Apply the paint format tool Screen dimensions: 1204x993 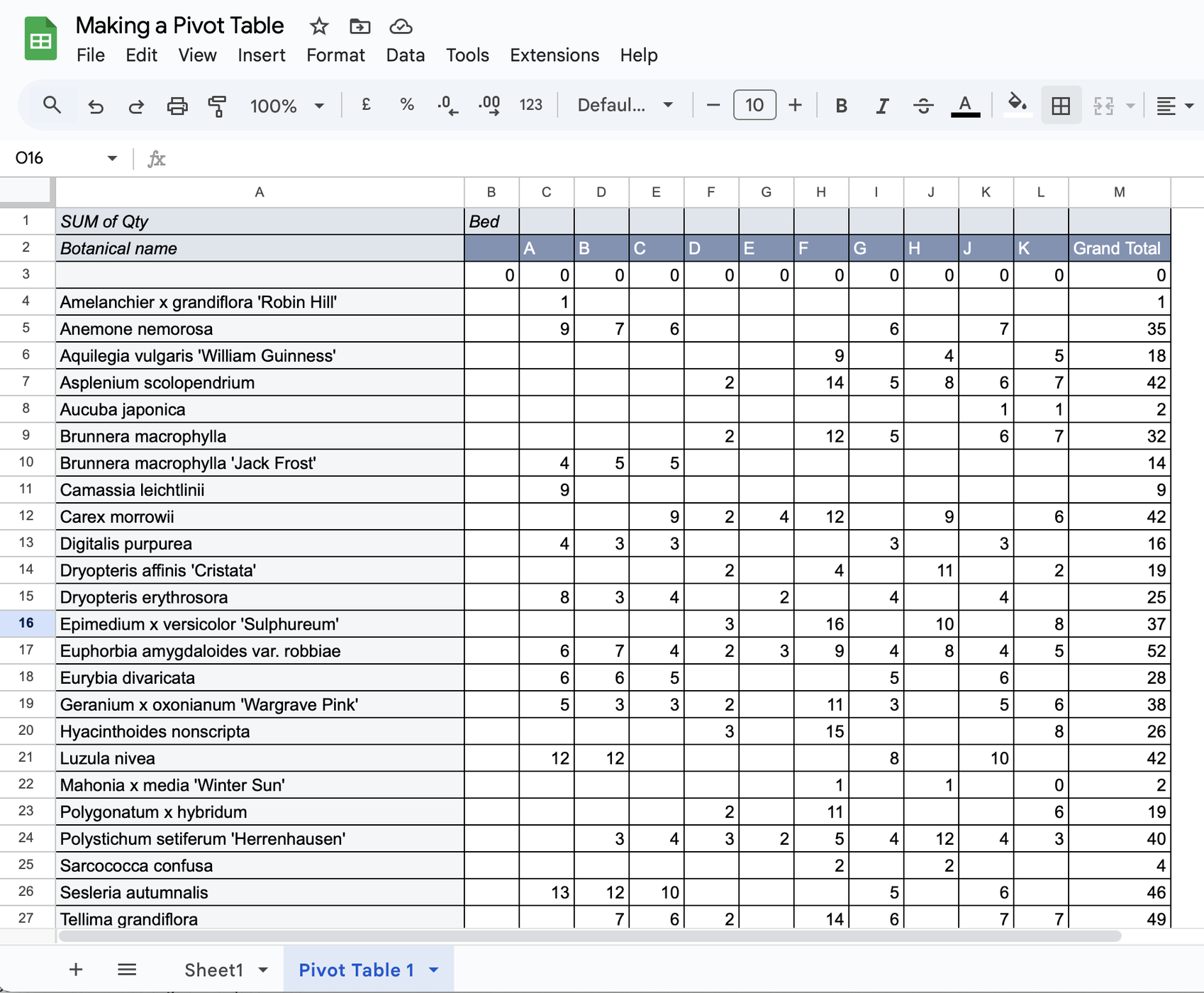click(x=217, y=105)
